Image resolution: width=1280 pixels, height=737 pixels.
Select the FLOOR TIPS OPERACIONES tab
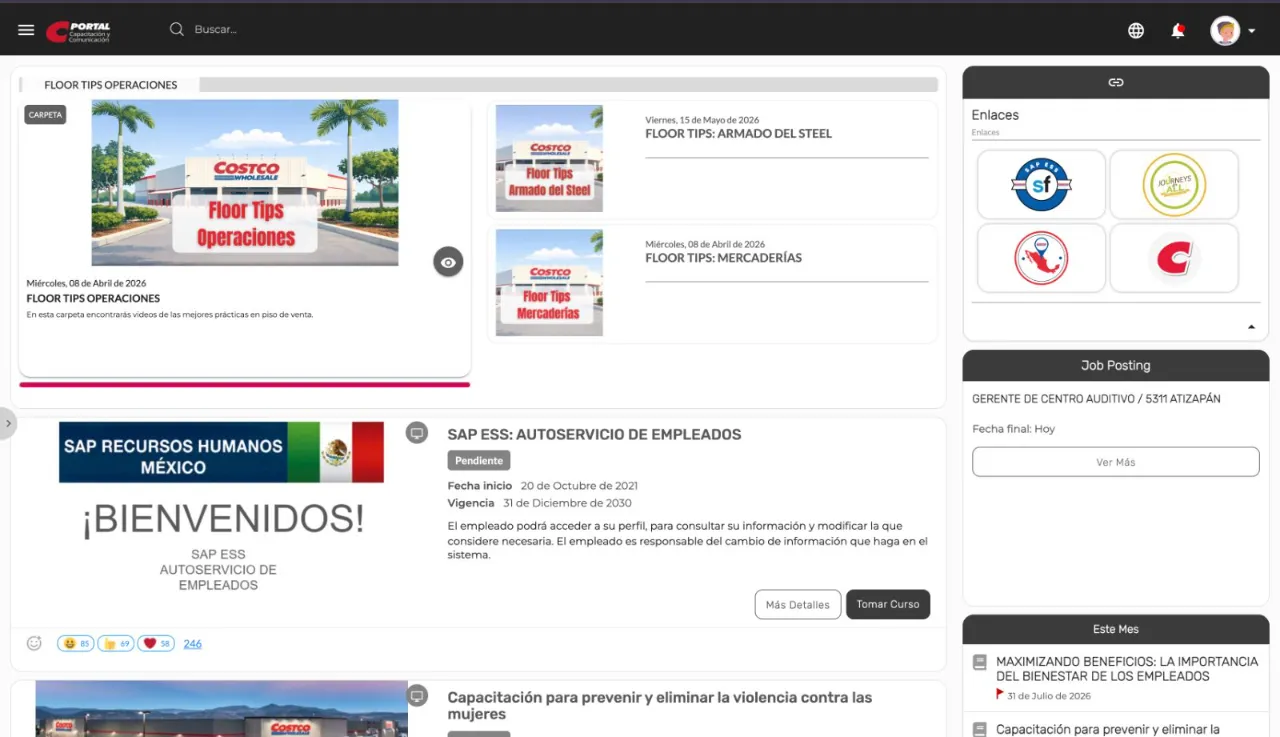click(x=110, y=85)
